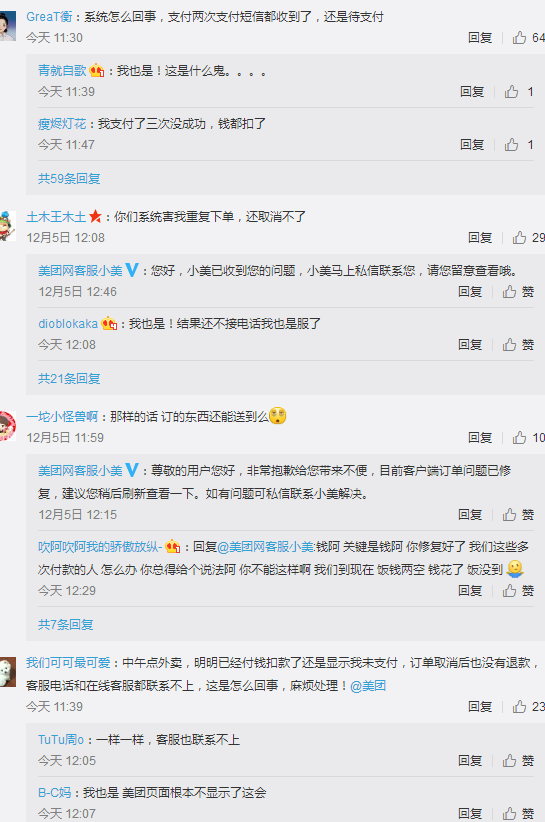Reply to GreaT衡's comment
The width and height of the screenshot is (545, 822).
[480, 38]
